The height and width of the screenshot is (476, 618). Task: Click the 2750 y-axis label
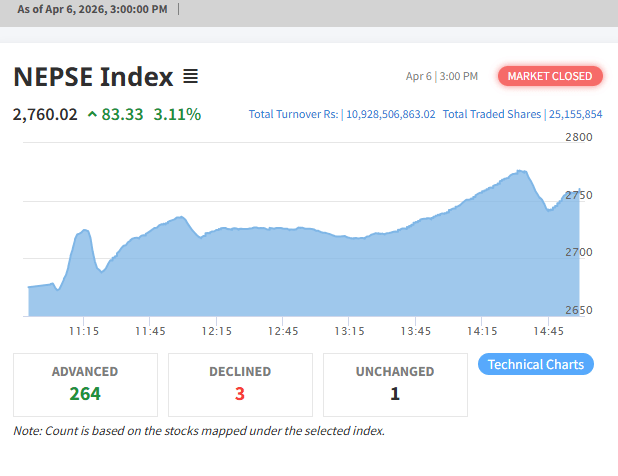[x=579, y=195]
